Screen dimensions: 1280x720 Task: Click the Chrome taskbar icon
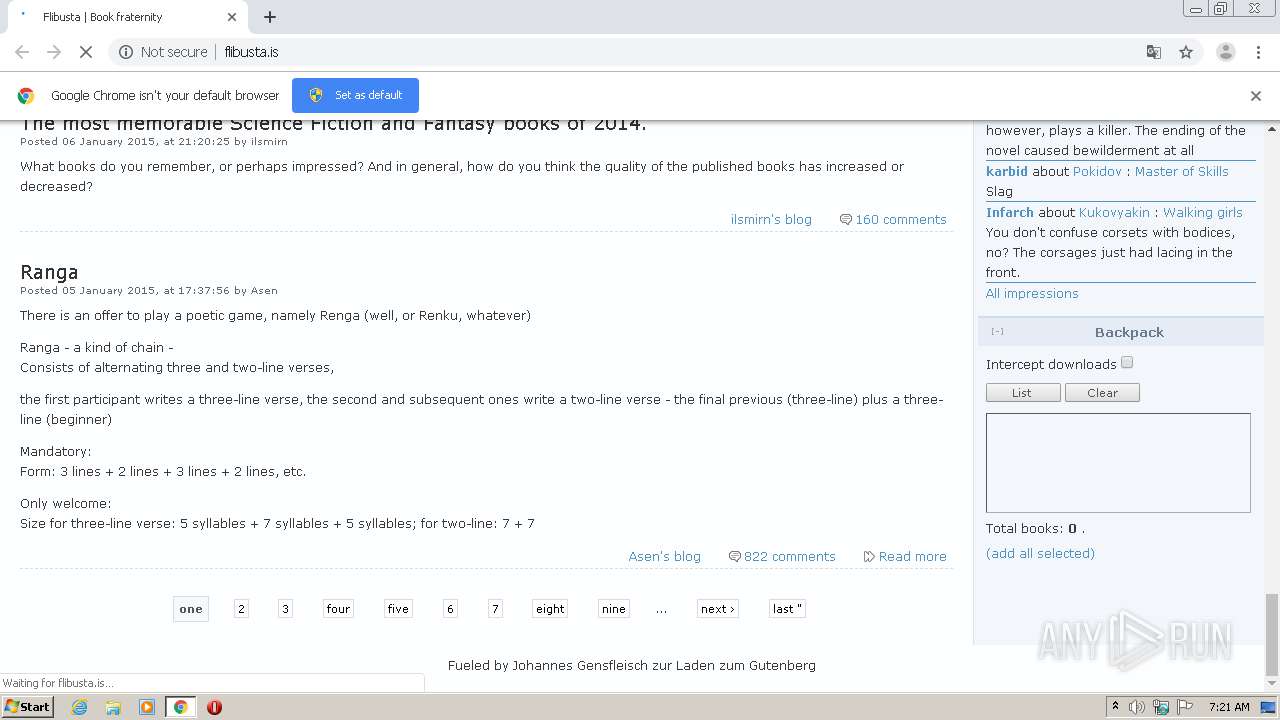pyautogui.click(x=180, y=707)
